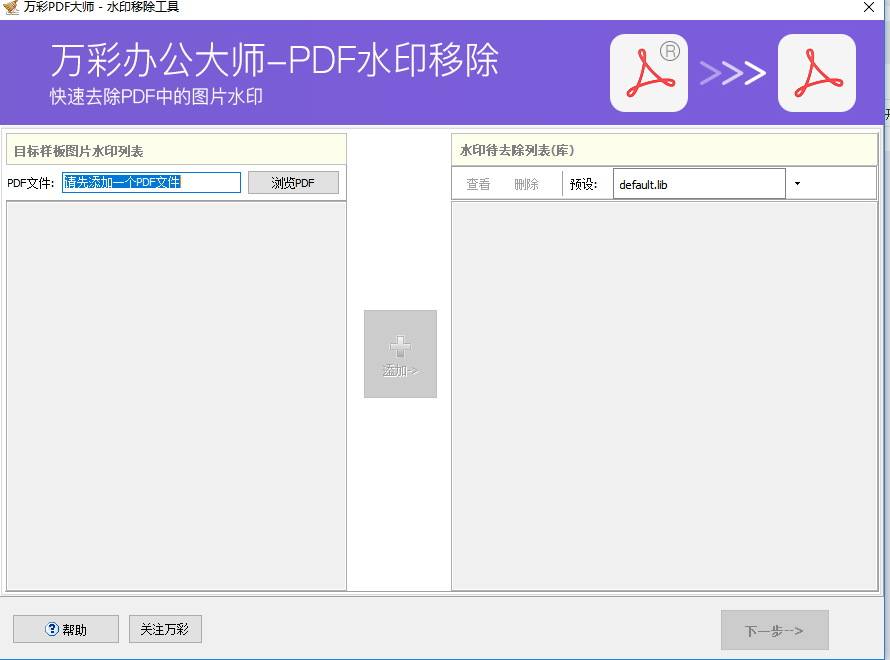Viewport: 890px width, 660px height.
Task: Click the empty removal library list area
Action: (x=664, y=396)
